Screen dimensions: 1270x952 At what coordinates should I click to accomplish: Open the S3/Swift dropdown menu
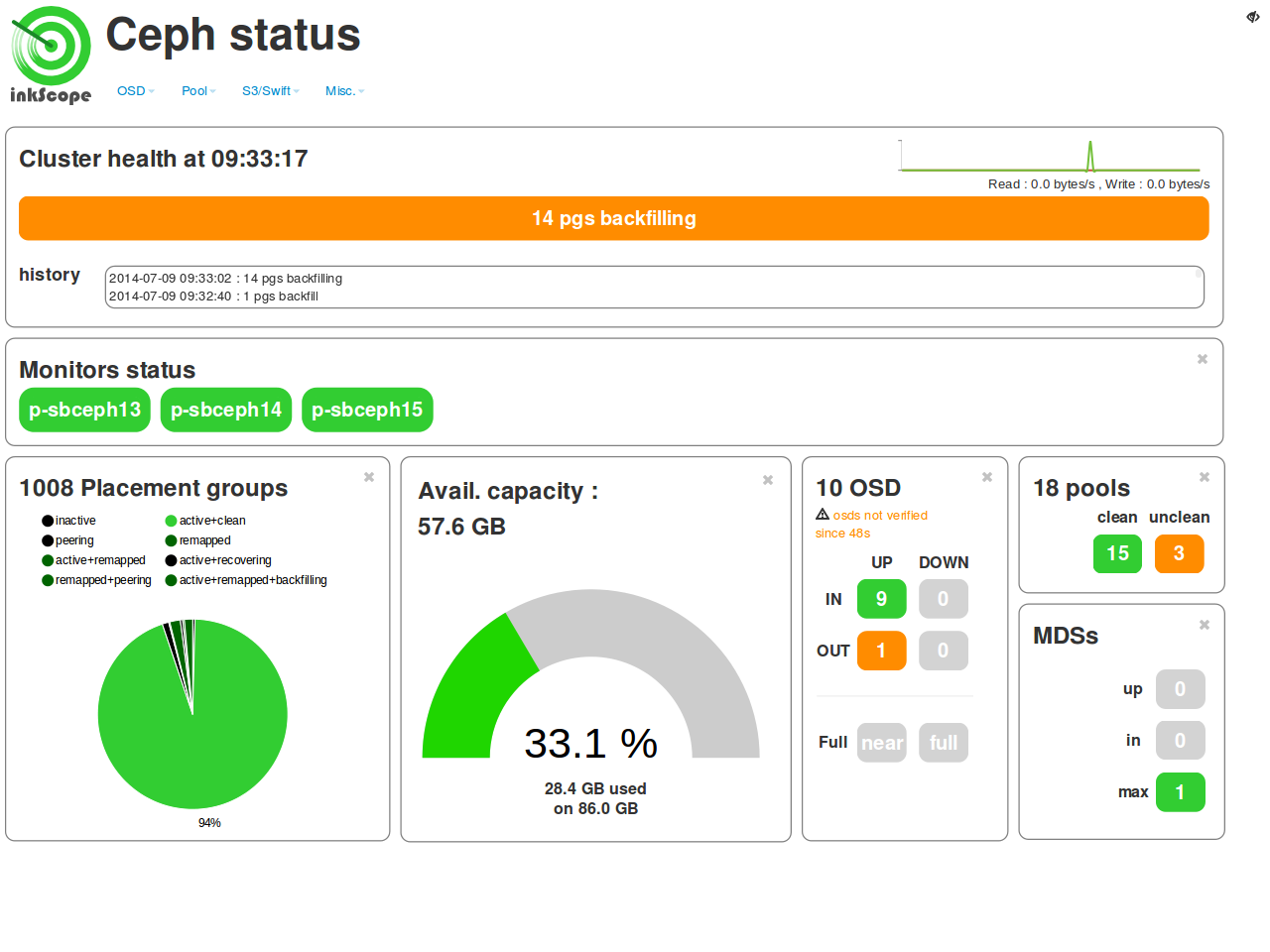click(270, 91)
